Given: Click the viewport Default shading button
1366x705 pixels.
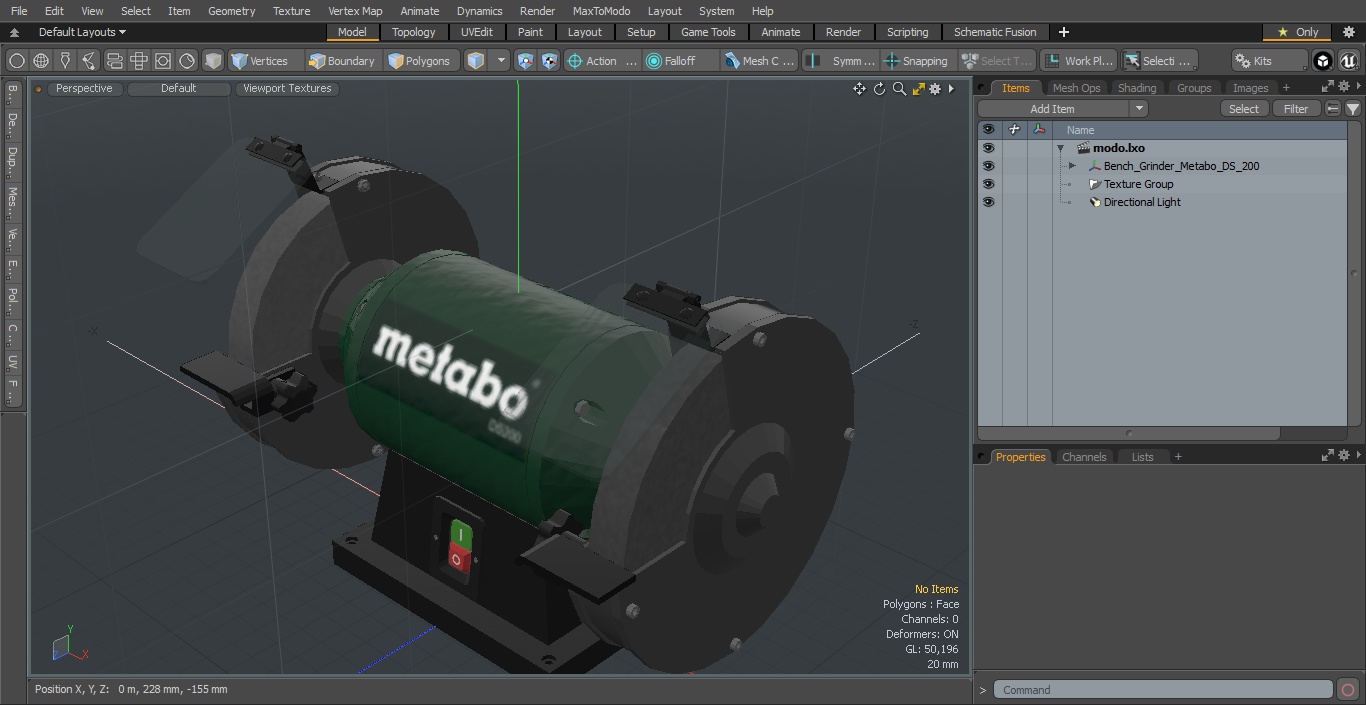Looking at the screenshot, I should [x=178, y=88].
